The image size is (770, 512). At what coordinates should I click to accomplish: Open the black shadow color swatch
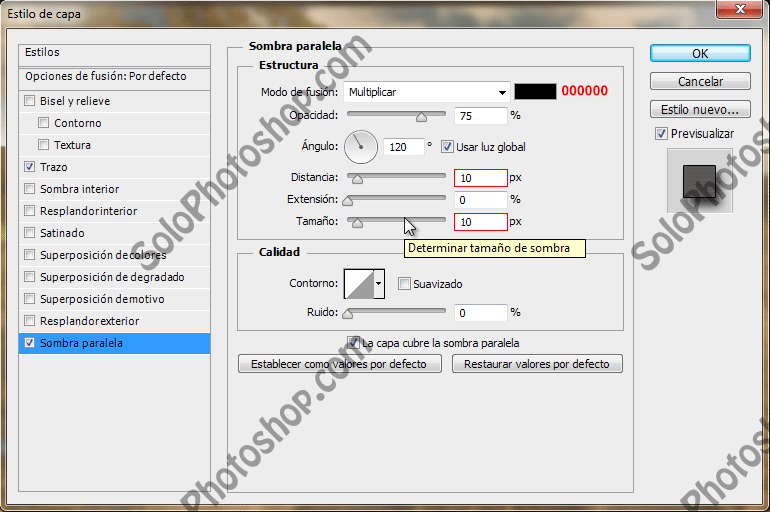click(x=535, y=91)
